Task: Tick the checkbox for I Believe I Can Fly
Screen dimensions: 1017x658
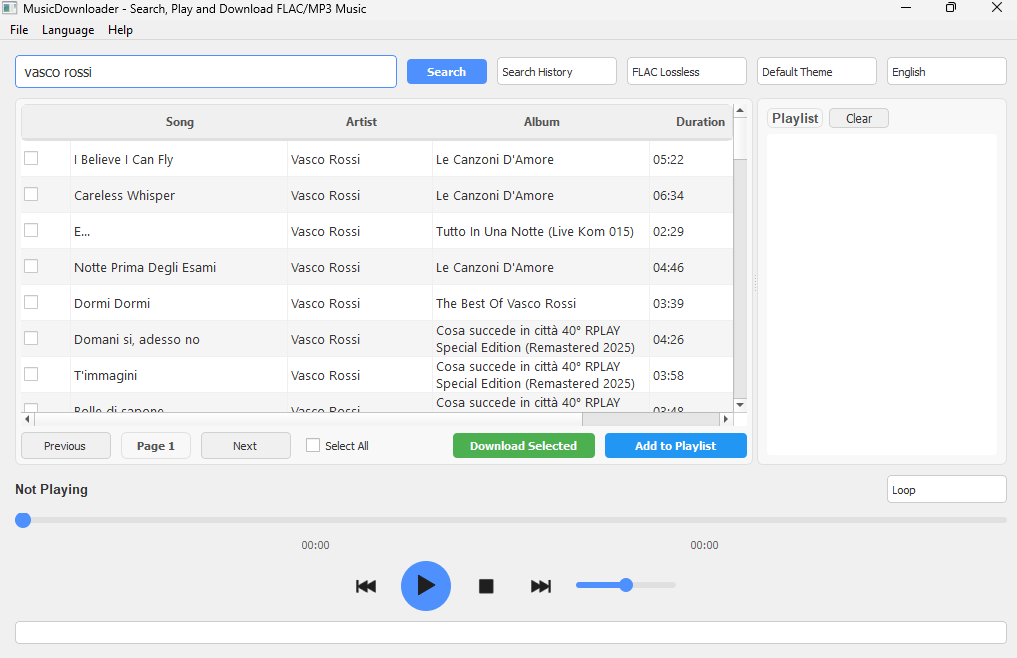Action: coord(31,158)
